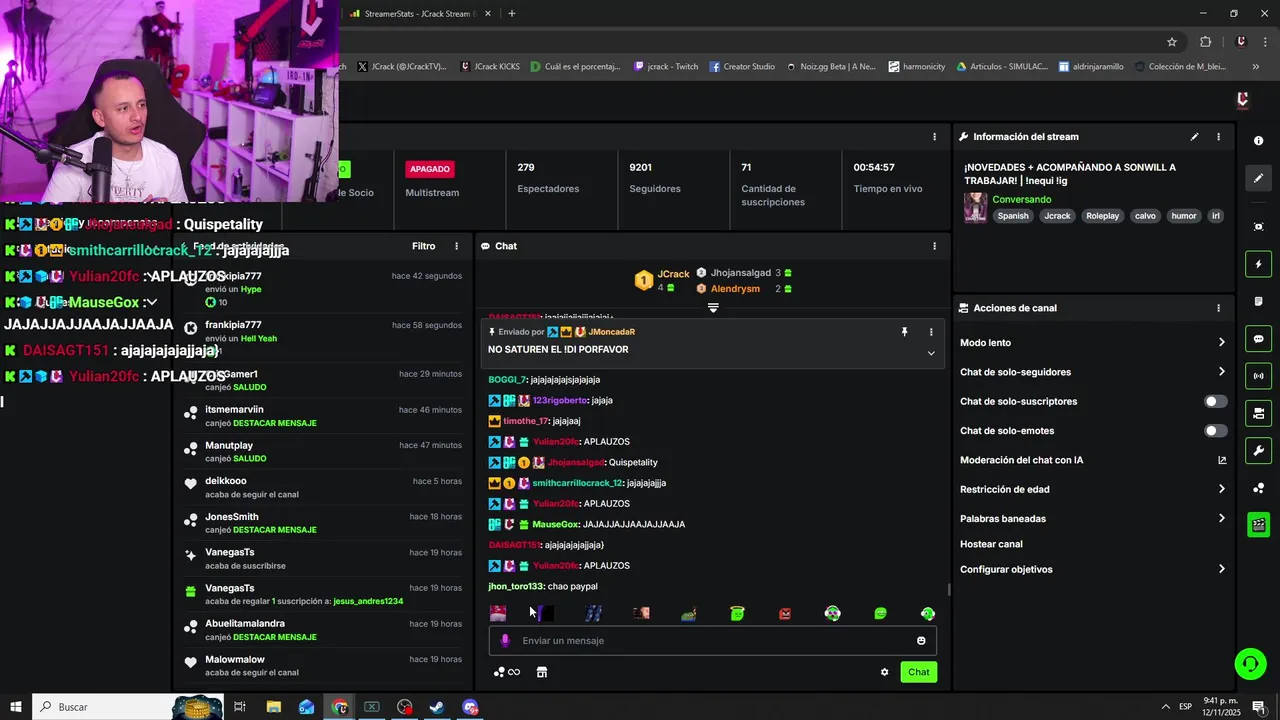Screen dimensions: 1280x720
Task: Open the emoji picker in message box
Action: click(921, 640)
